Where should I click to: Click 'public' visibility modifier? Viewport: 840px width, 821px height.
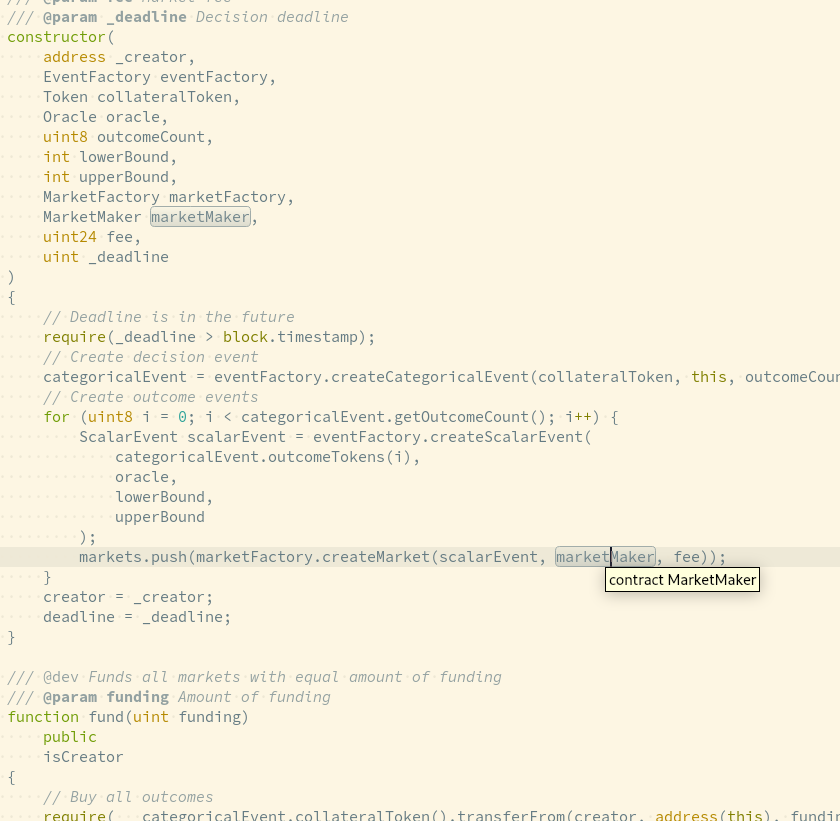[70, 737]
